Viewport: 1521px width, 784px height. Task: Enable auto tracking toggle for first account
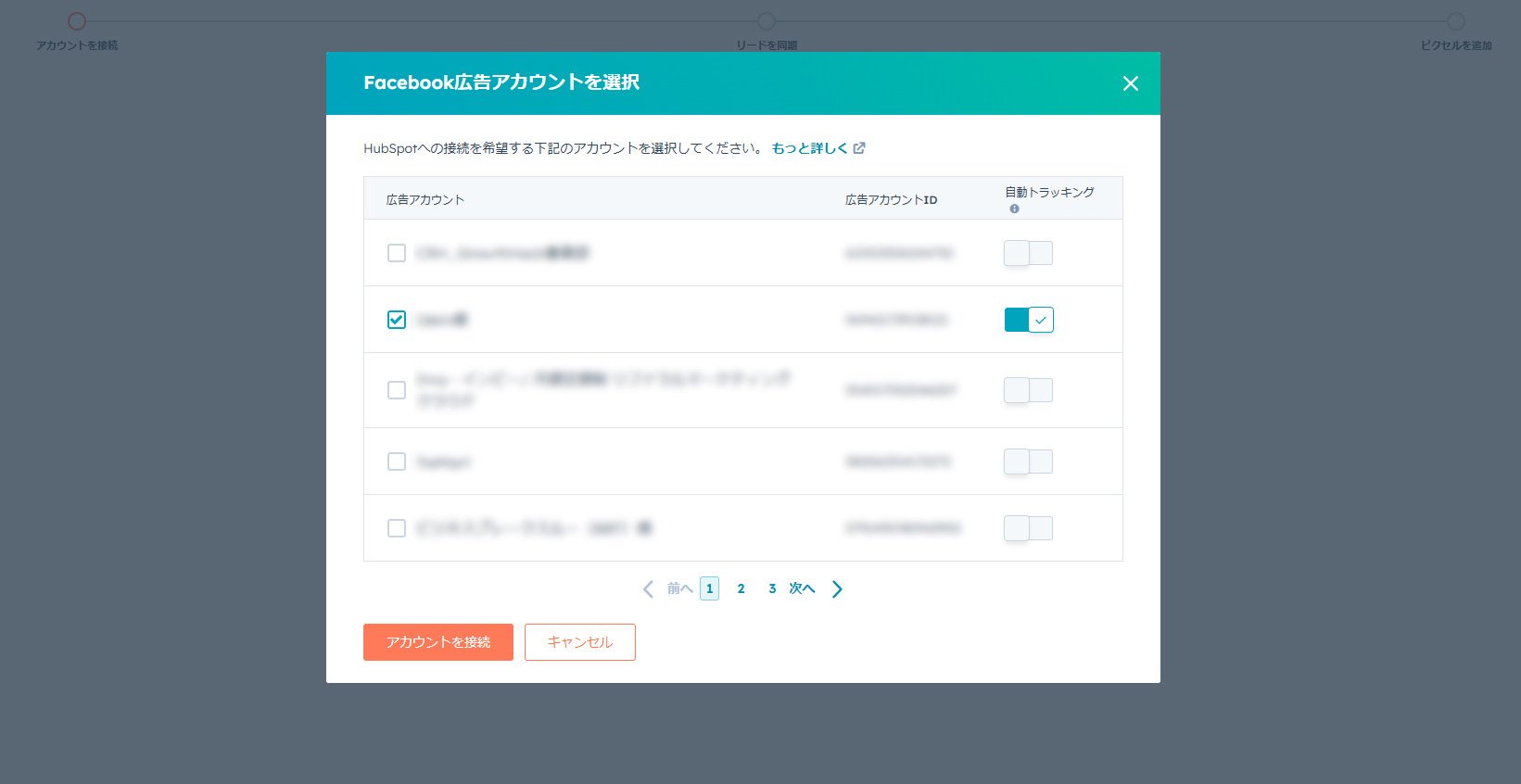pos(1029,253)
